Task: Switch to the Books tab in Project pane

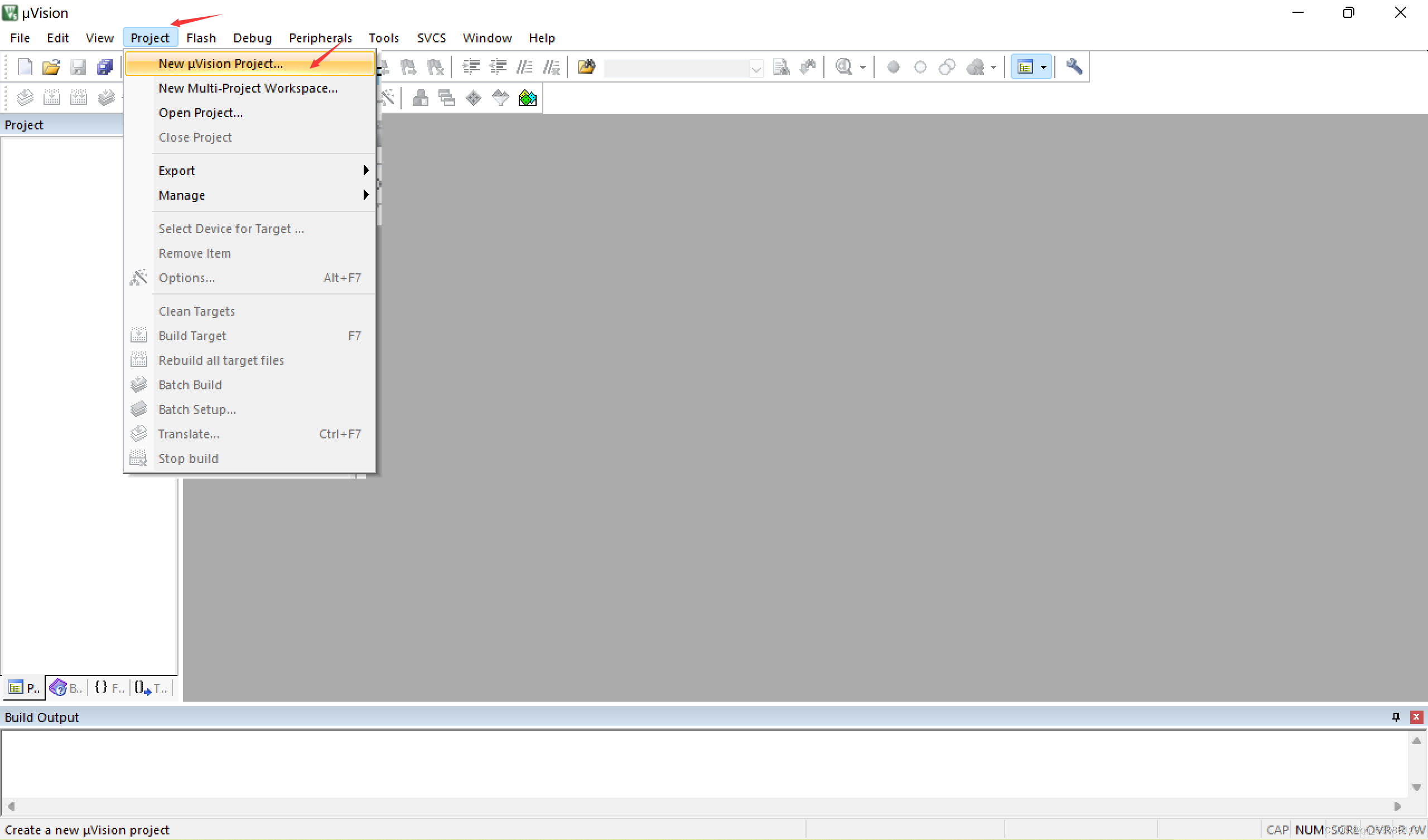Action: 66,688
